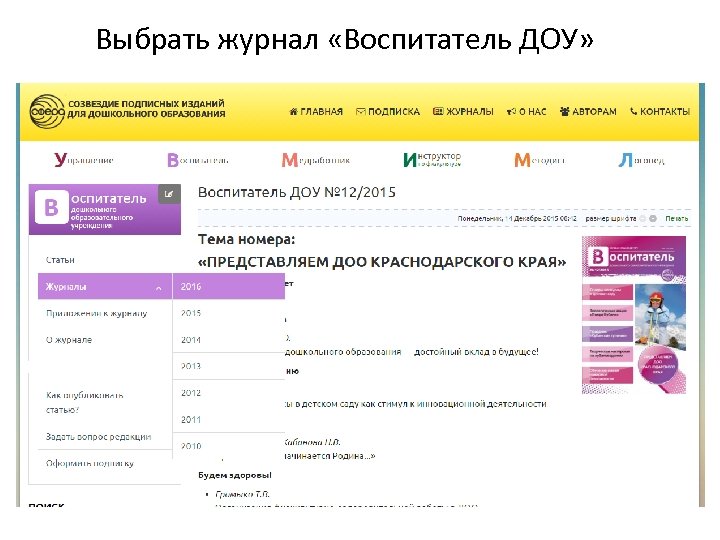Image resolution: width=720 pixels, height=540 pixels.
Task: Open Оформить подписку link
Action: (90, 463)
